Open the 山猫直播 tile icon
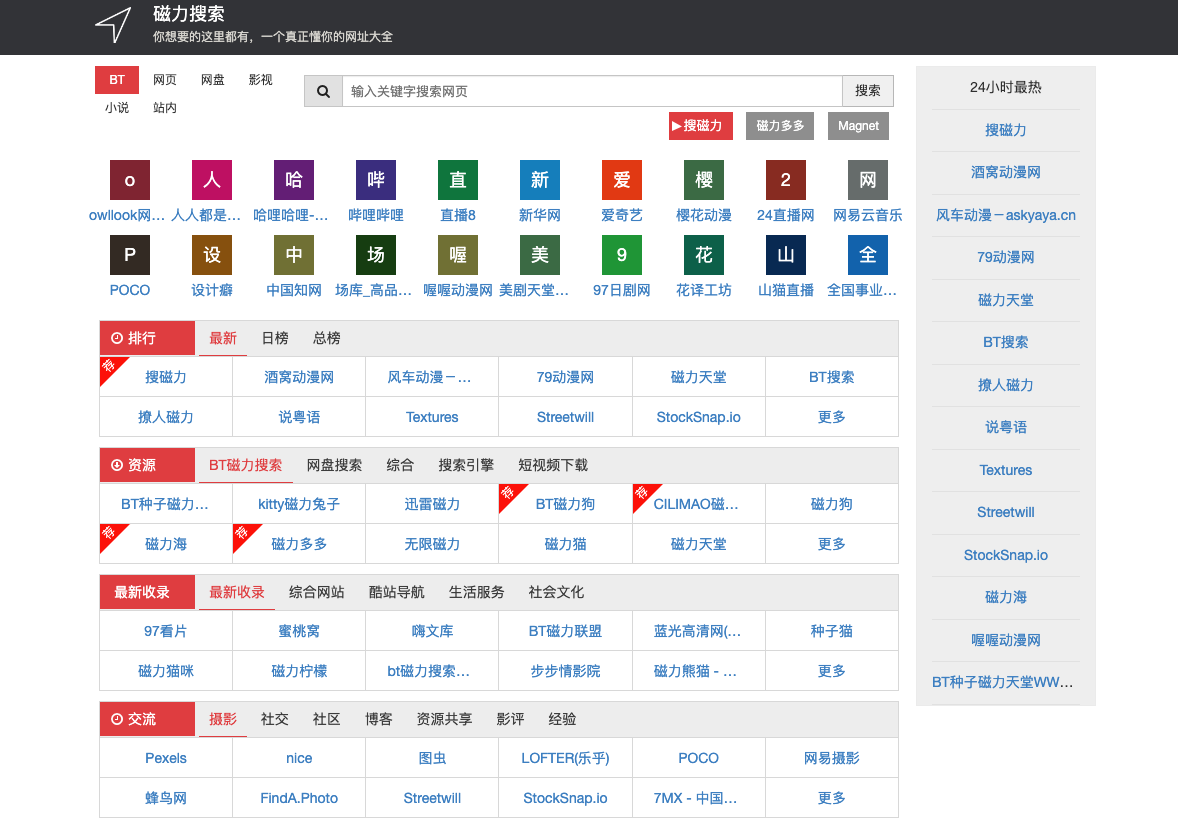The height and width of the screenshot is (828, 1178). point(785,255)
